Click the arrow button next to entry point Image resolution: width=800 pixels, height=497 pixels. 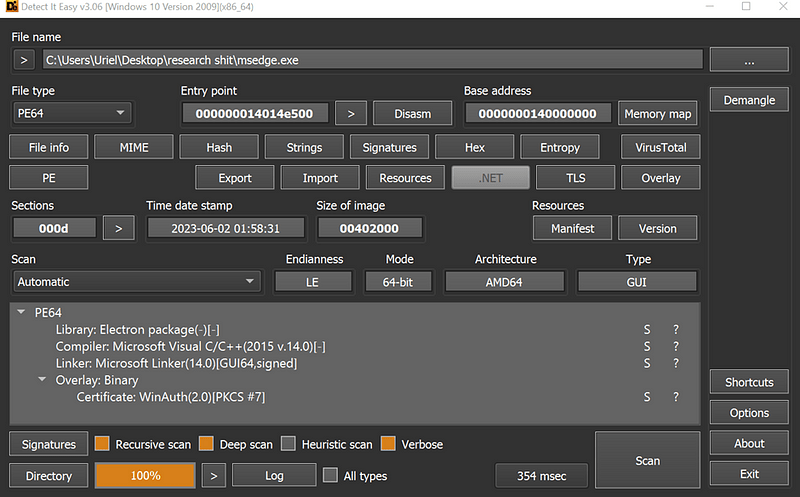pos(351,114)
